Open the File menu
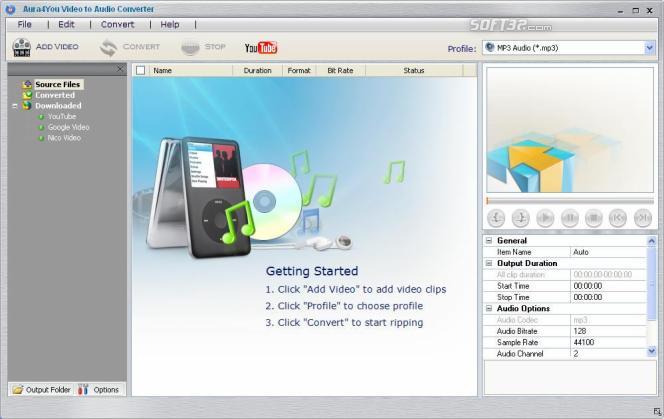This screenshot has height=419, width=664. click(x=25, y=25)
